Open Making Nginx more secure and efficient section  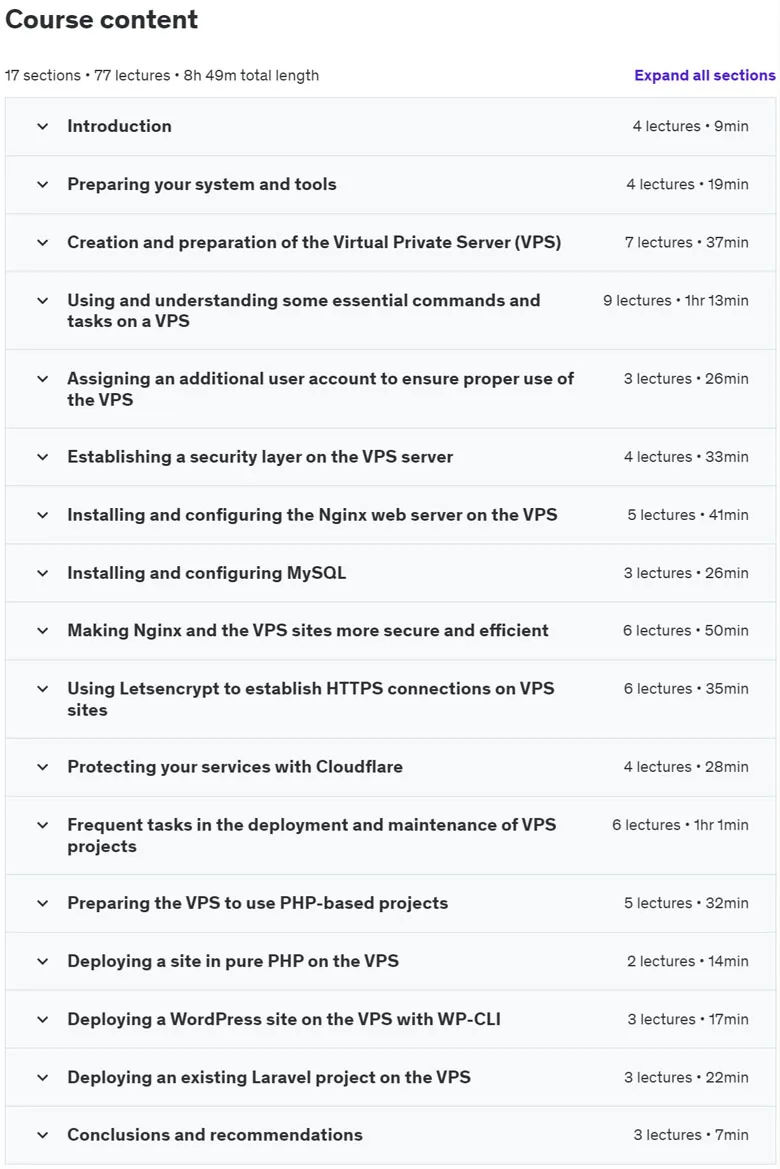[x=307, y=631]
